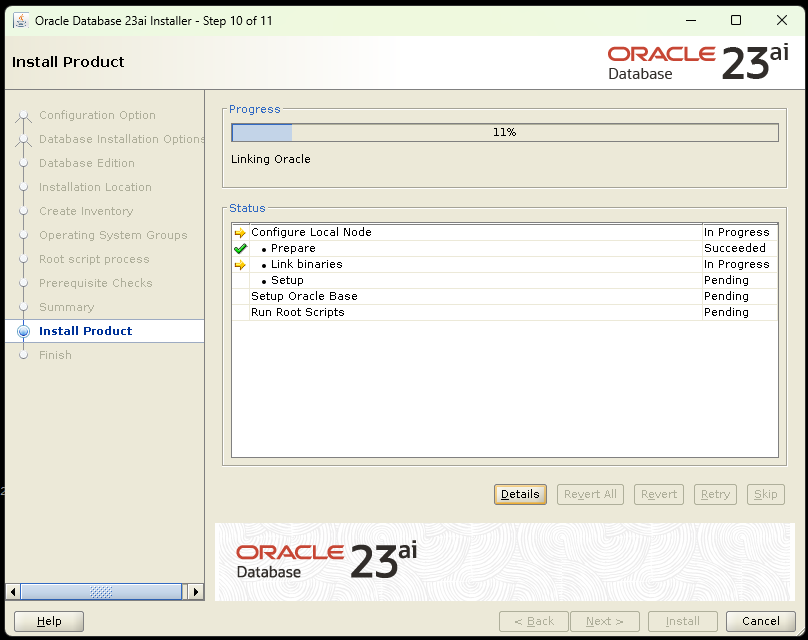Click the Revert All button
This screenshot has height=640, width=808.
(x=590, y=494)
